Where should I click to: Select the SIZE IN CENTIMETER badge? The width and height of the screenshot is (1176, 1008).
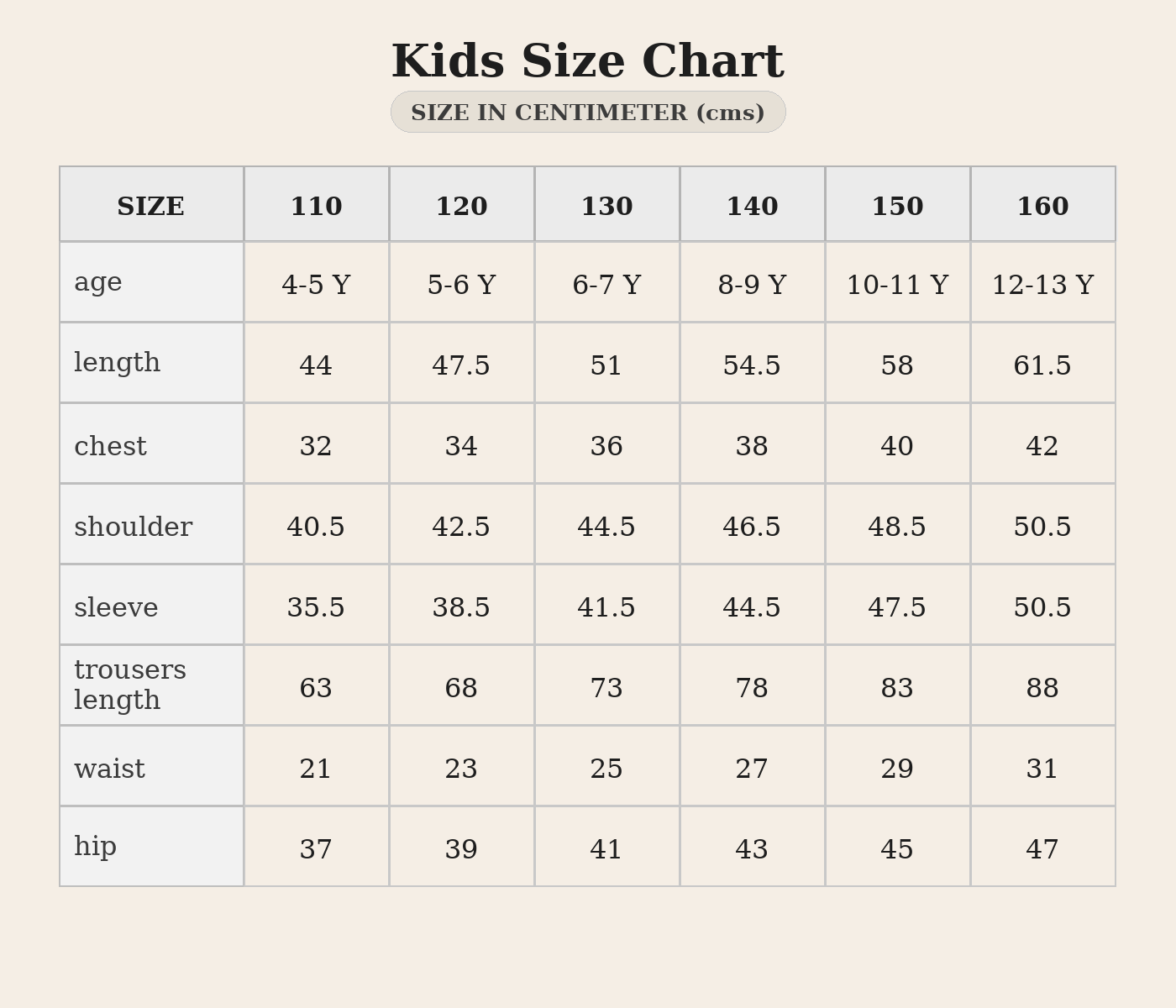tap(587, 113)
